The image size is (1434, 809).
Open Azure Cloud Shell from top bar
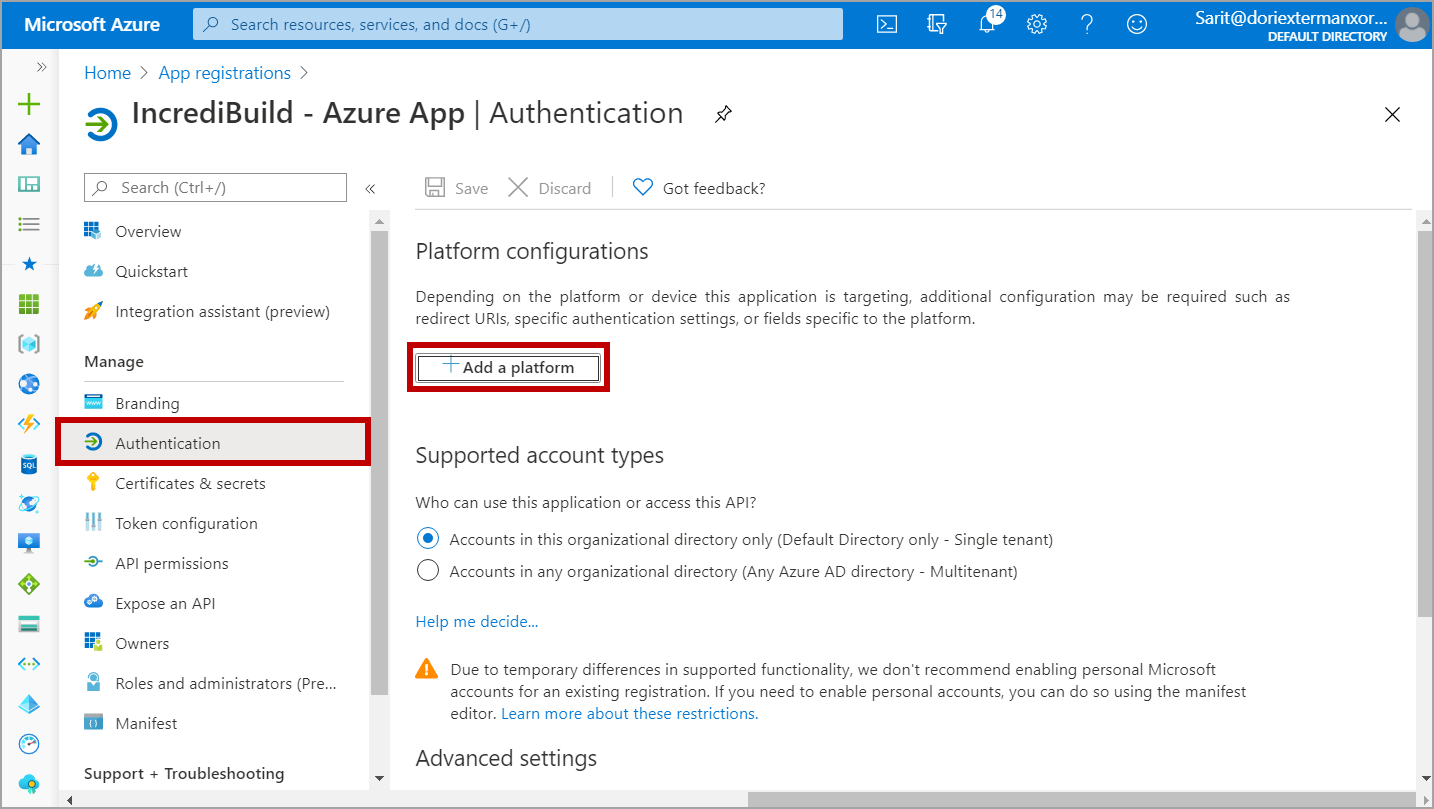886,24
